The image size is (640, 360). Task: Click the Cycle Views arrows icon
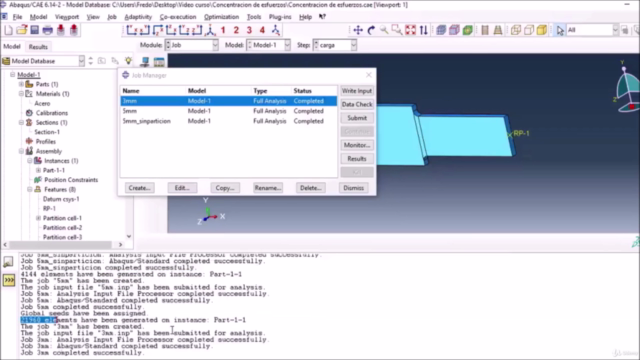[x=424, y=30]
